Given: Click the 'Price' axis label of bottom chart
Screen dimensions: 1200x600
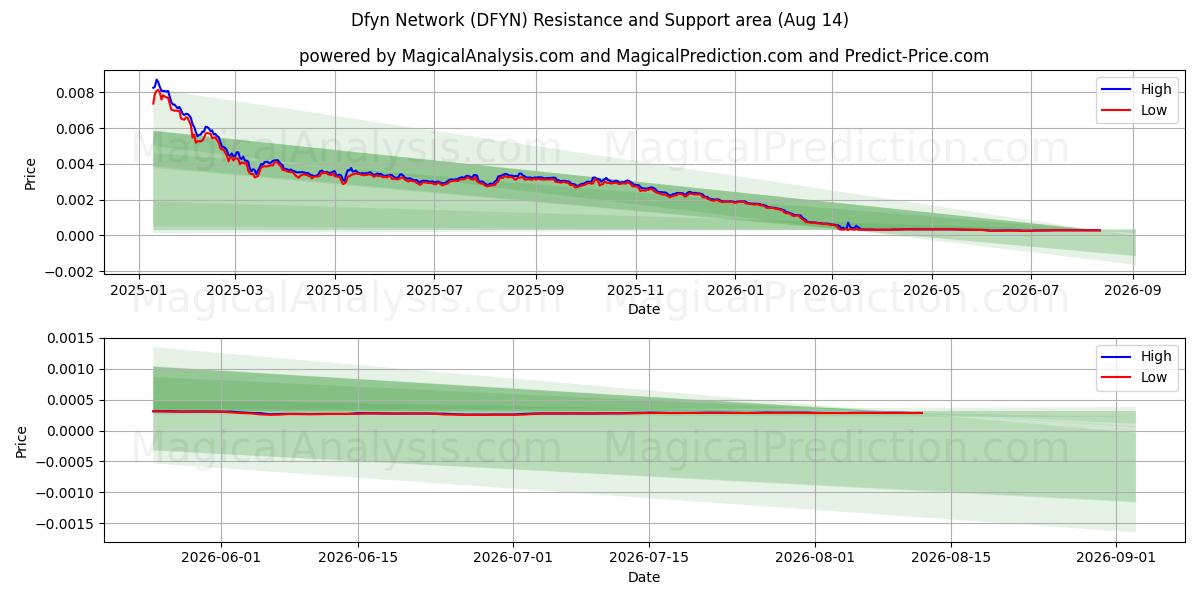Looking at the screenshot, I should click(22, 441).
